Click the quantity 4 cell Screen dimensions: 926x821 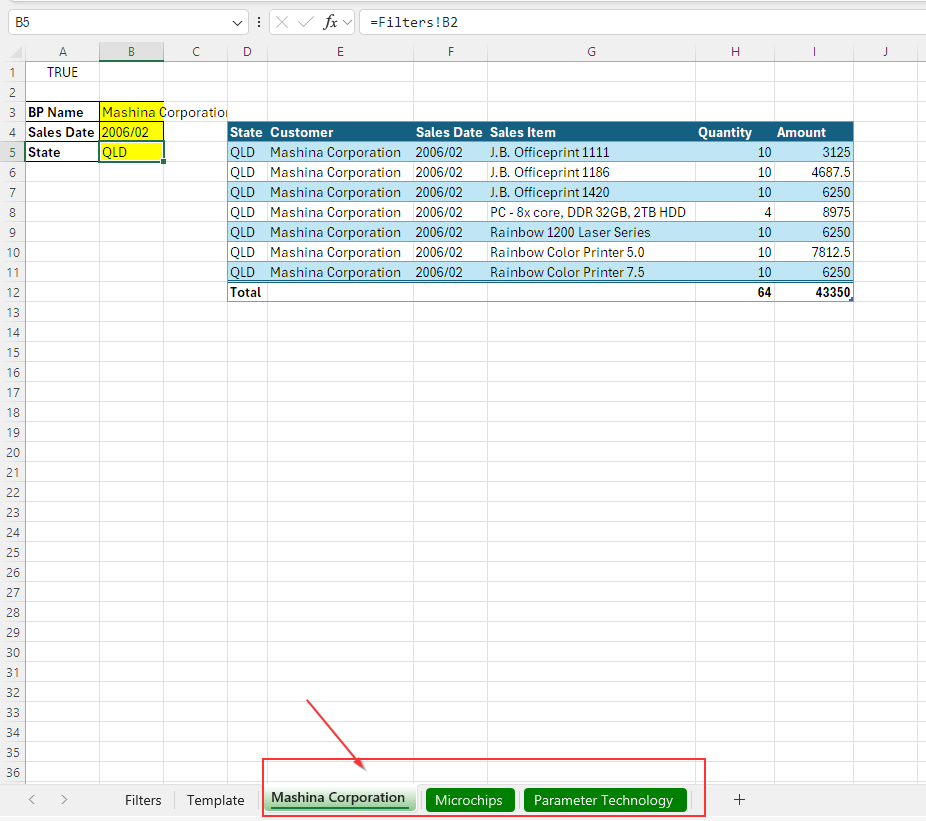pos(735,213)
